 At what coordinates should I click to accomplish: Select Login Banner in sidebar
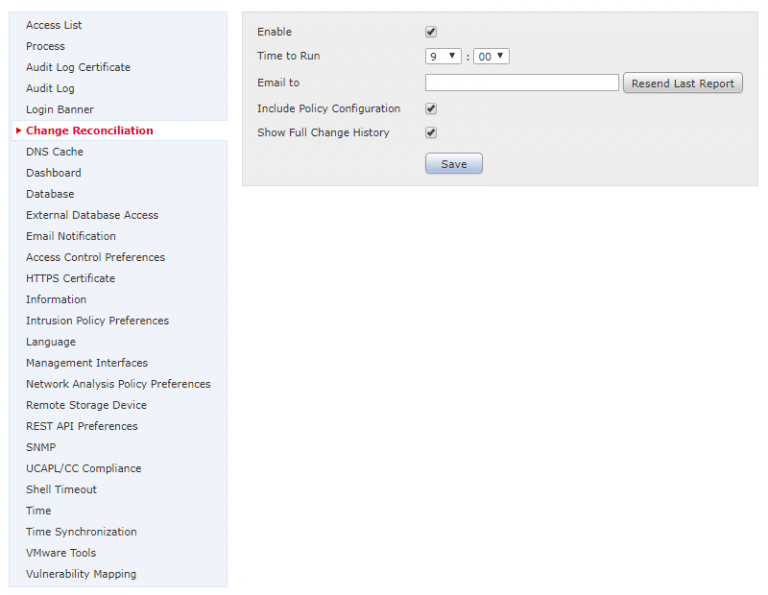[x=60, y=109]
